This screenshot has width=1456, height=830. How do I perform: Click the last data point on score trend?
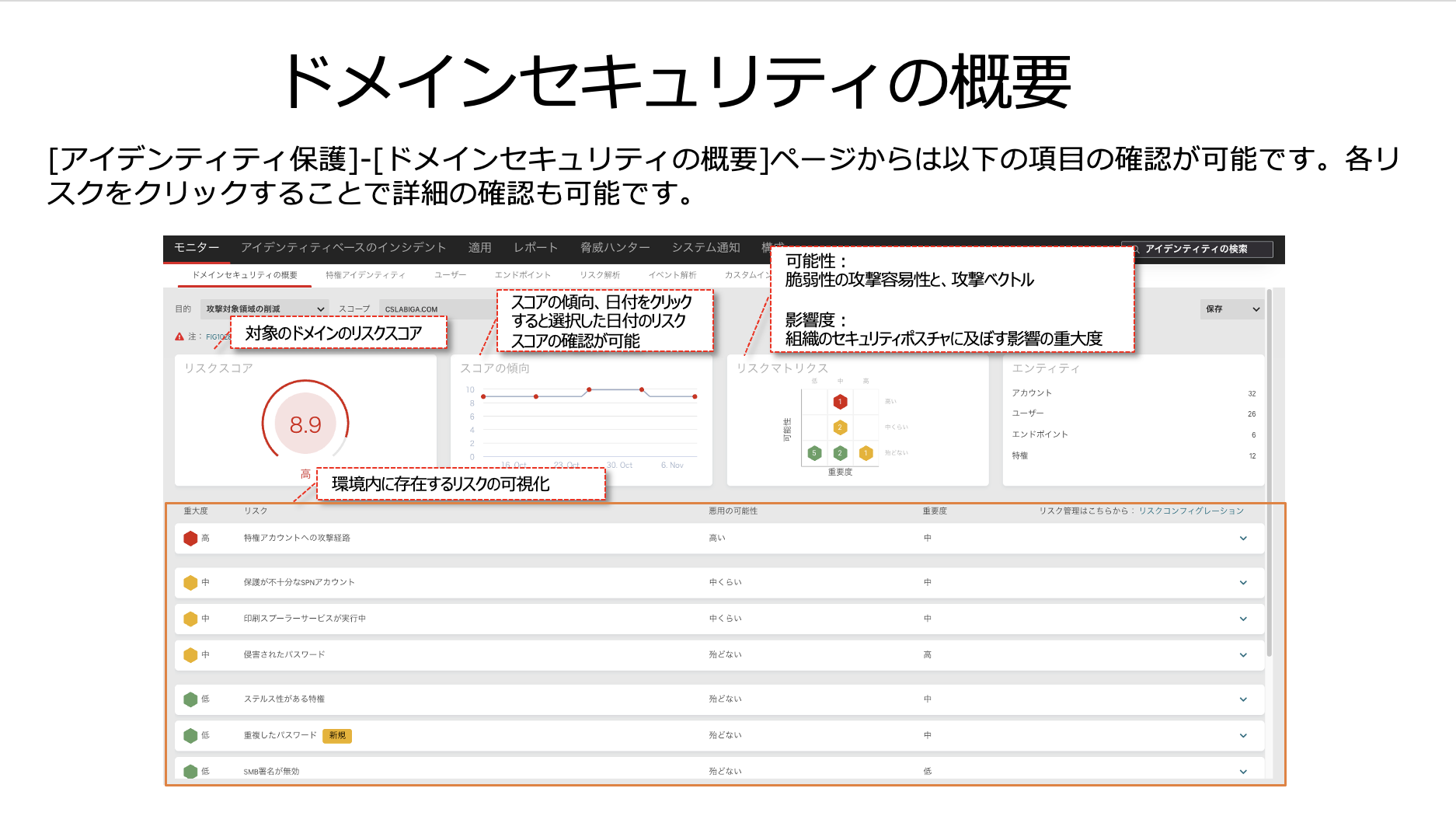[x=695, y=396]
